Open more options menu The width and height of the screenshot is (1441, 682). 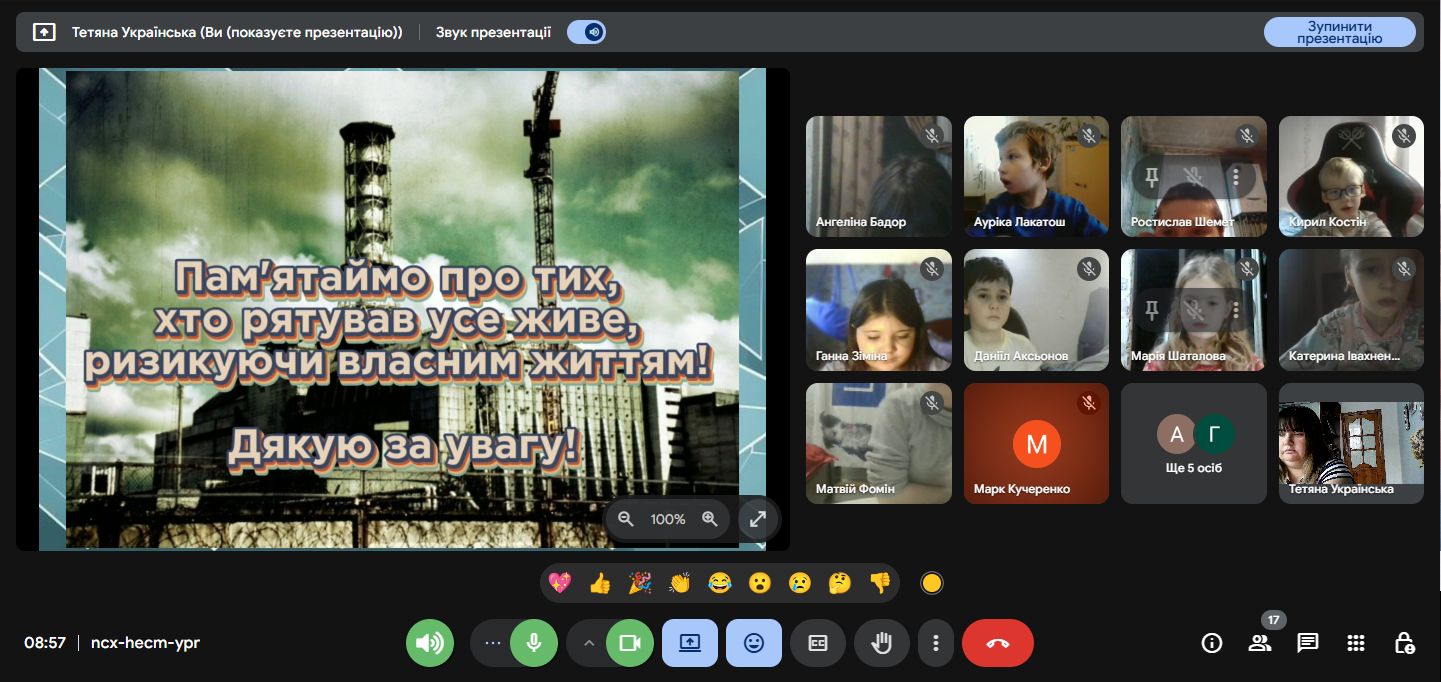tap(935, 643)
